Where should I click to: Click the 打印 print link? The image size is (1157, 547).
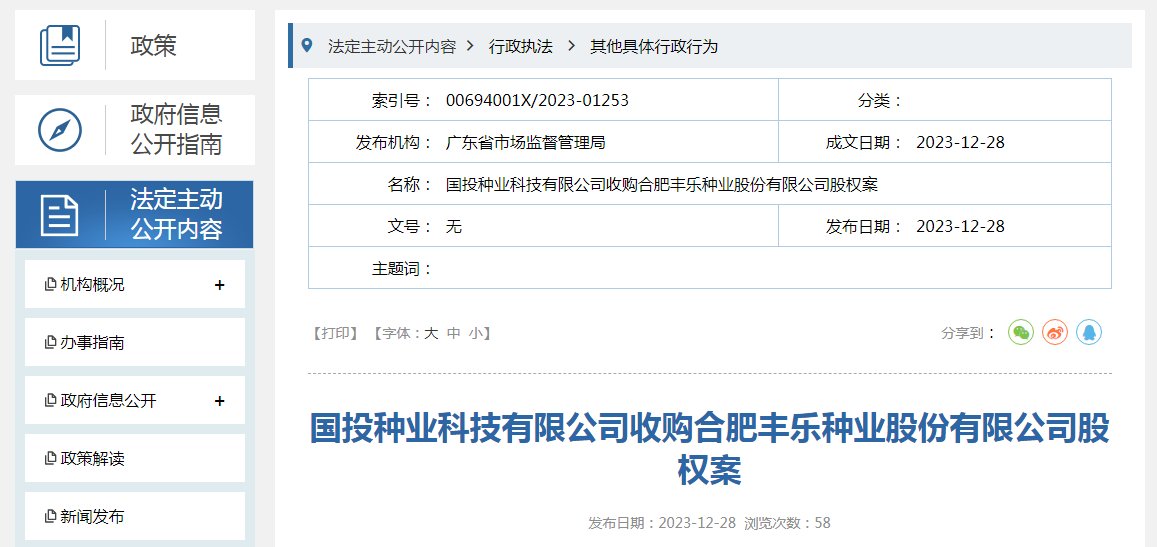[x=336, y=333]
